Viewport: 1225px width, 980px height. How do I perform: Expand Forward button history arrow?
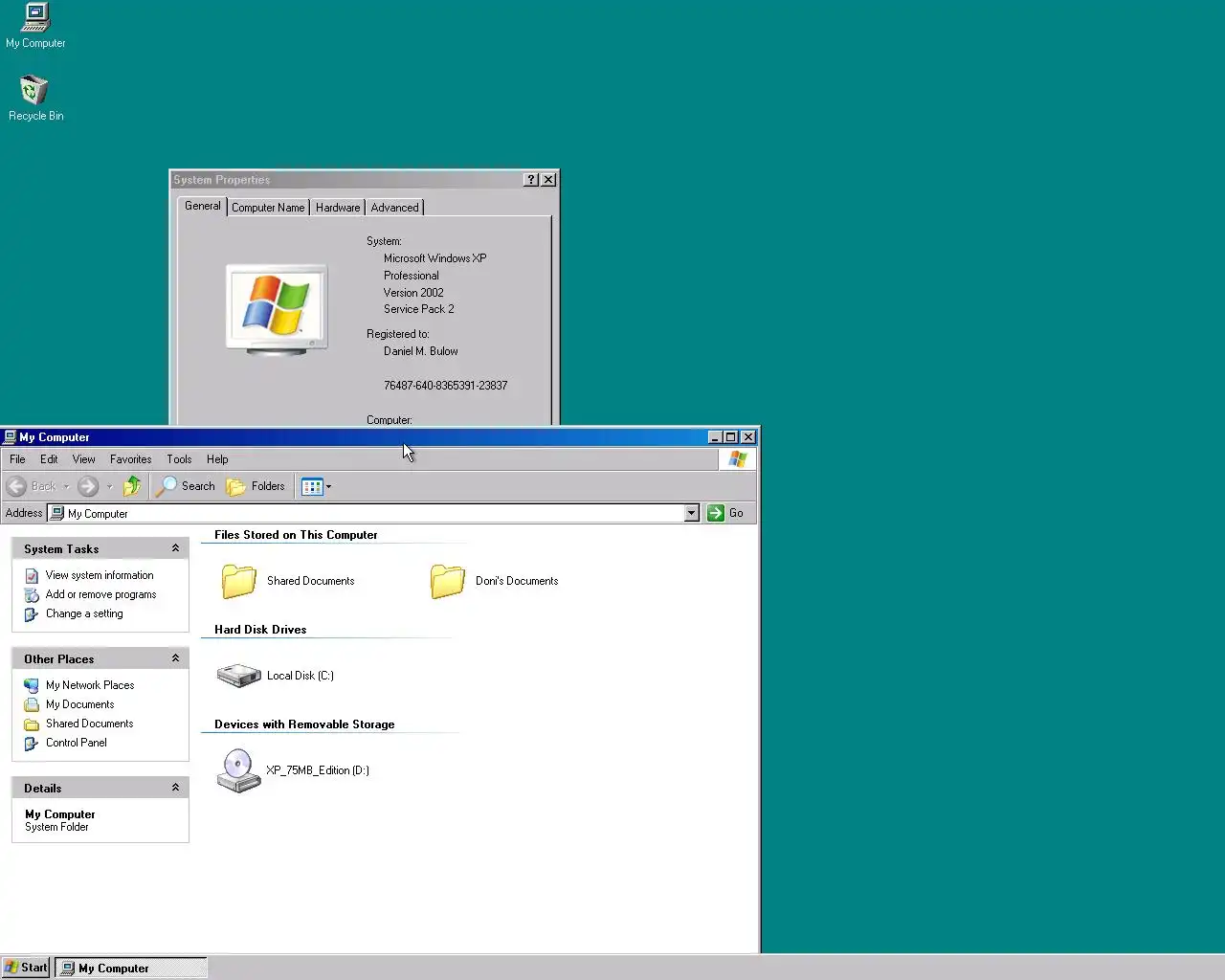point(109,486)
